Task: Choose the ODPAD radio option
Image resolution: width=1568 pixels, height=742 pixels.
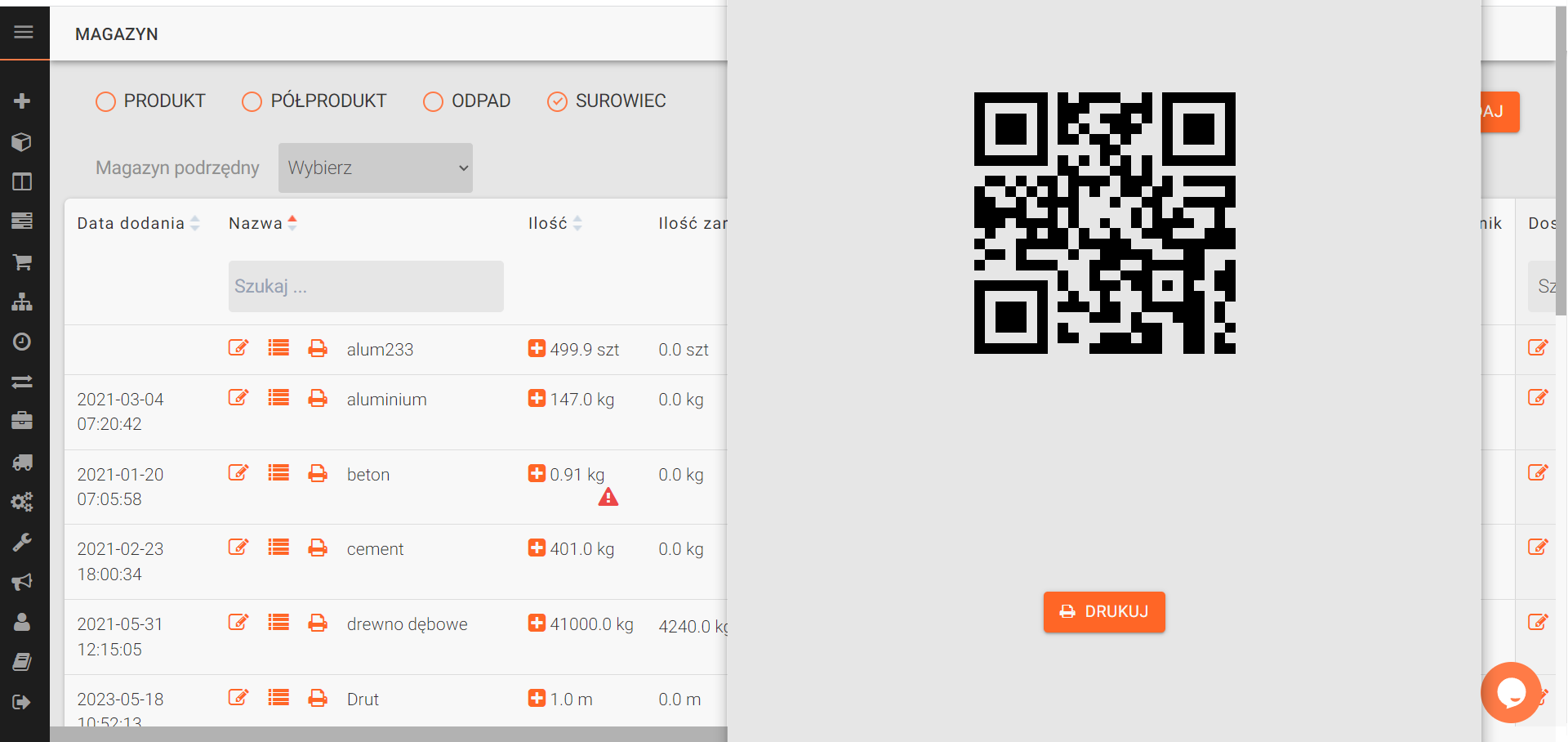Action: pyautogui.click(x=433, y=101)
